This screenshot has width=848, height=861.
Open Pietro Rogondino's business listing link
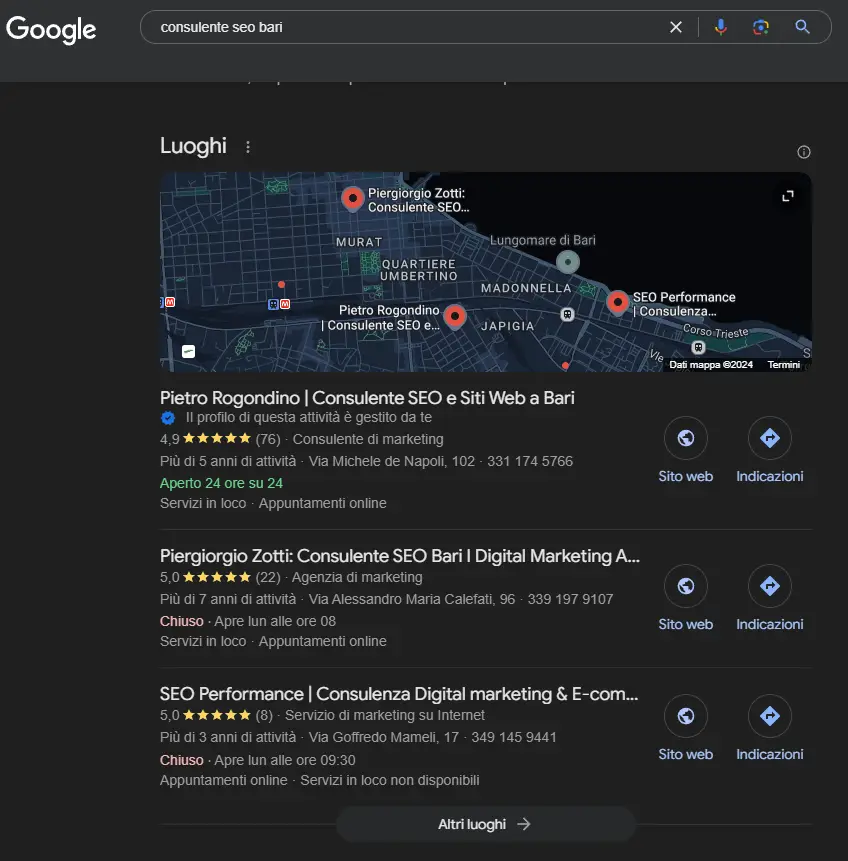click(x=366, y=397)
